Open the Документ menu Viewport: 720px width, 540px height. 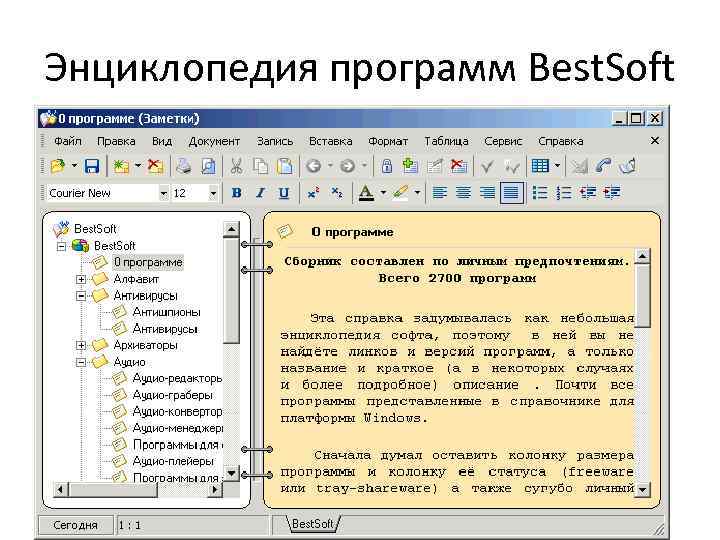click(214, 141)
